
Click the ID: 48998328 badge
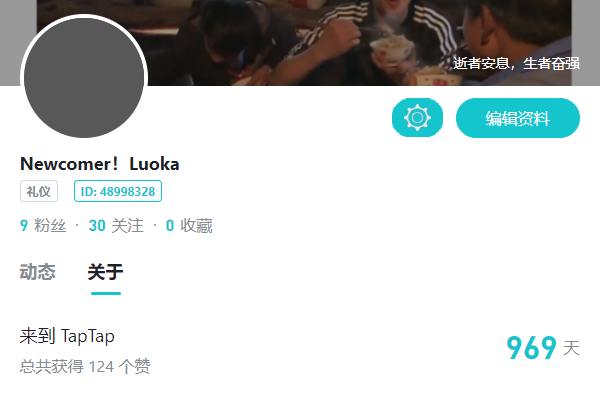[118, 191]
